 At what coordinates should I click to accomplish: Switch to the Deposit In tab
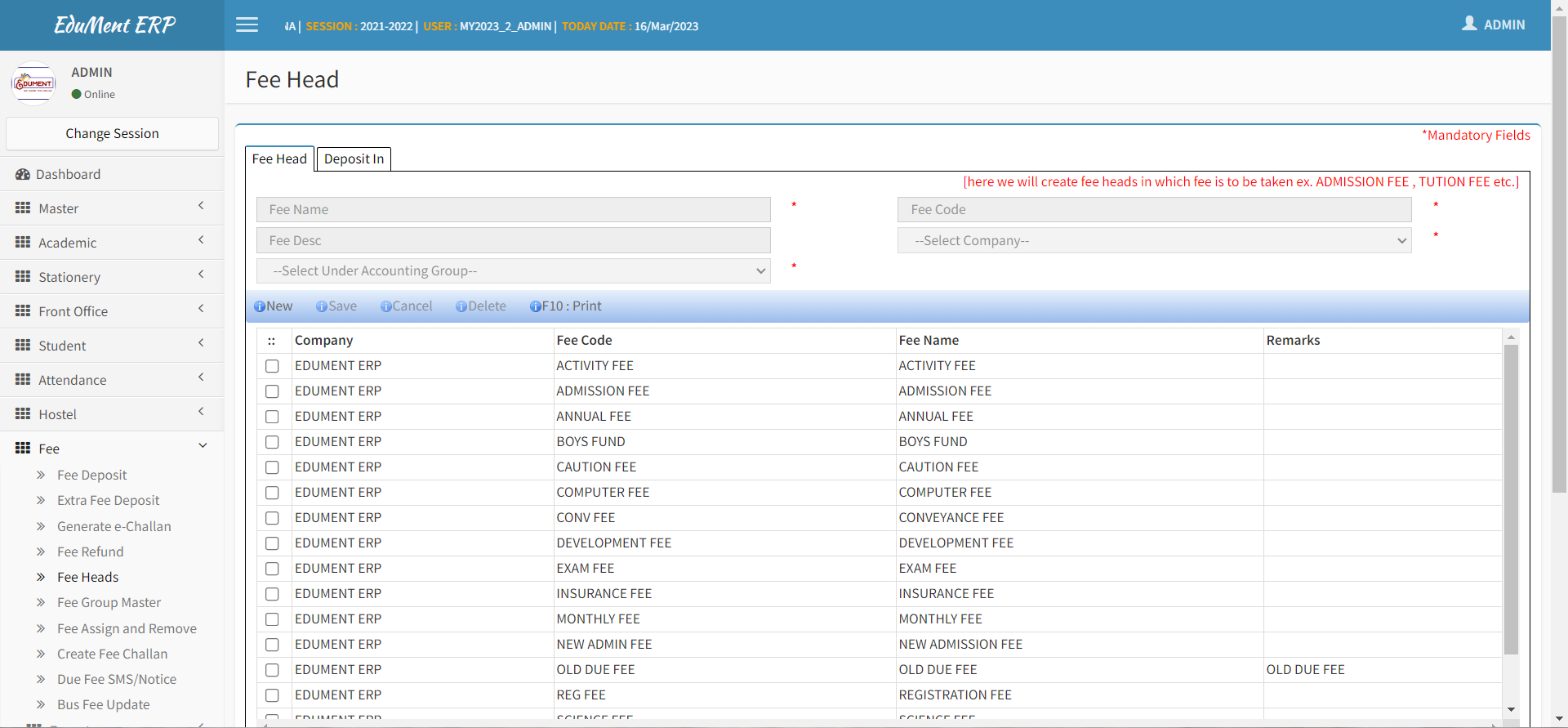(x=354, y=159)
